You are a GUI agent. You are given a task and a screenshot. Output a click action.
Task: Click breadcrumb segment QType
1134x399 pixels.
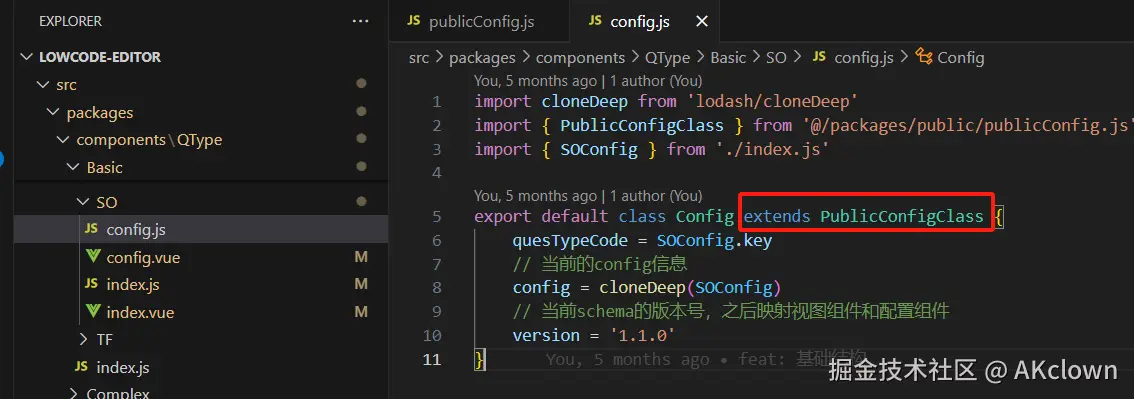point(668,58)
